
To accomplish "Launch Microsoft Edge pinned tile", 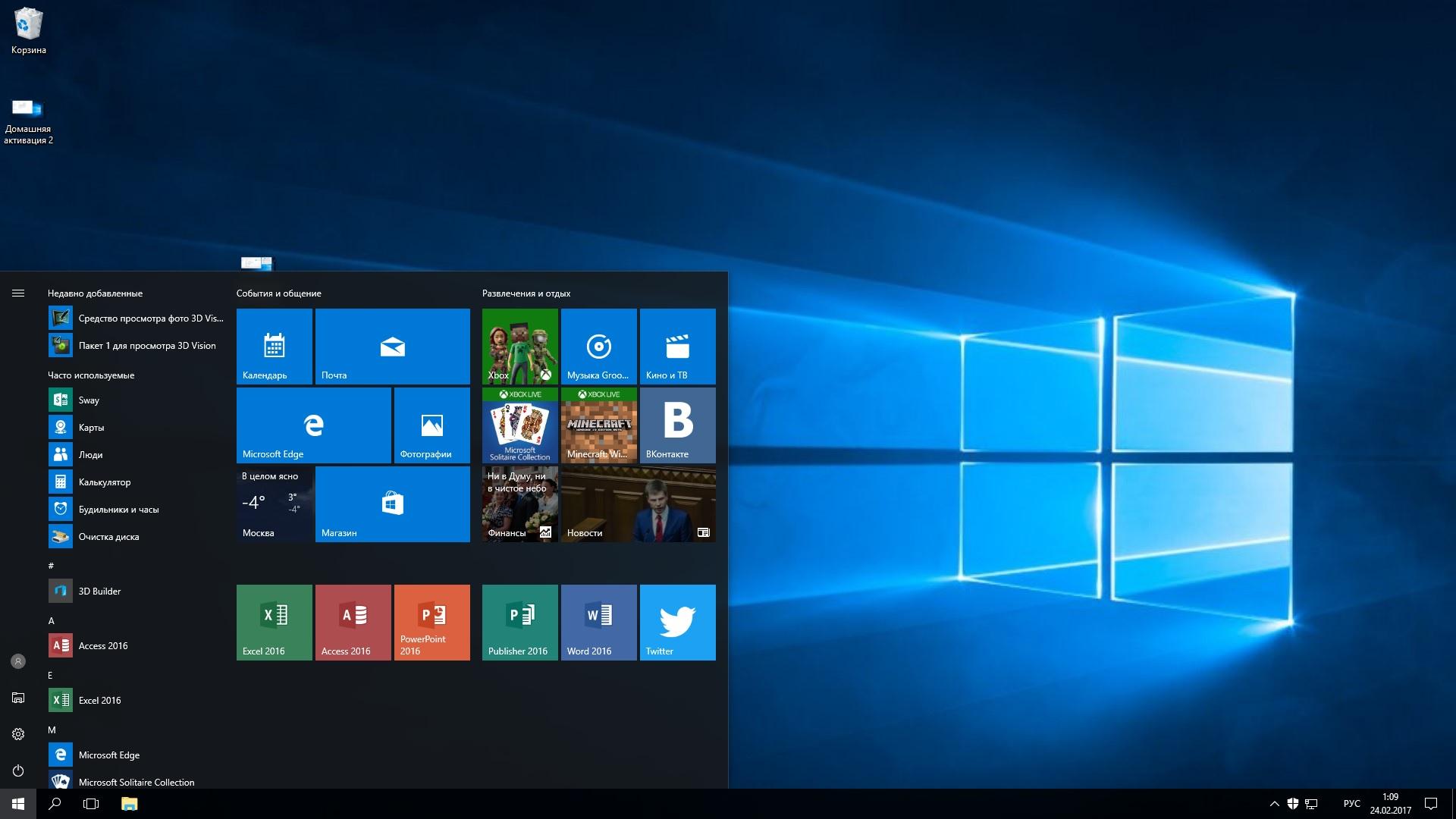I will coord(313,425).
